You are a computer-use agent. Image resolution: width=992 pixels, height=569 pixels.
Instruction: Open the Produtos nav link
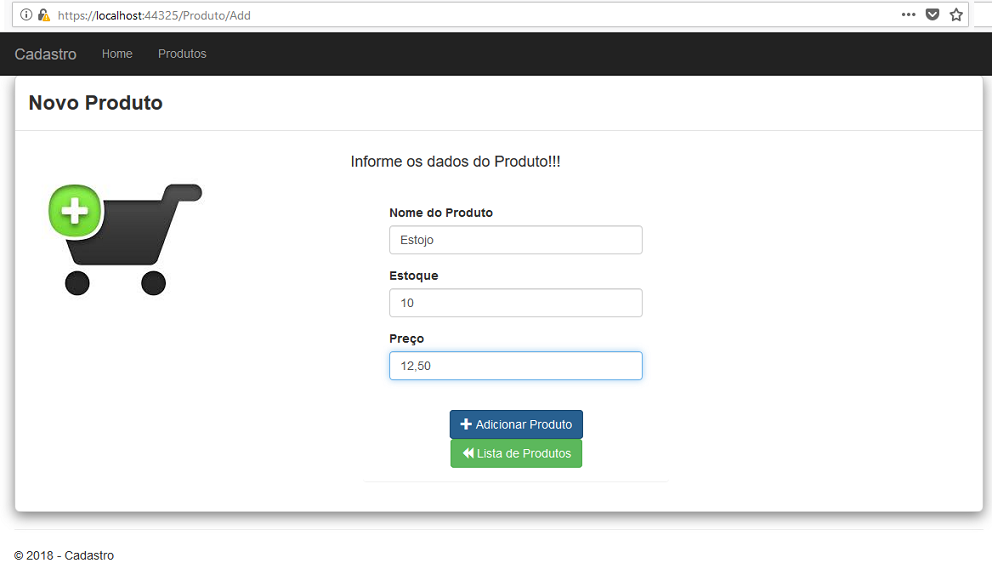click(182, 54)
